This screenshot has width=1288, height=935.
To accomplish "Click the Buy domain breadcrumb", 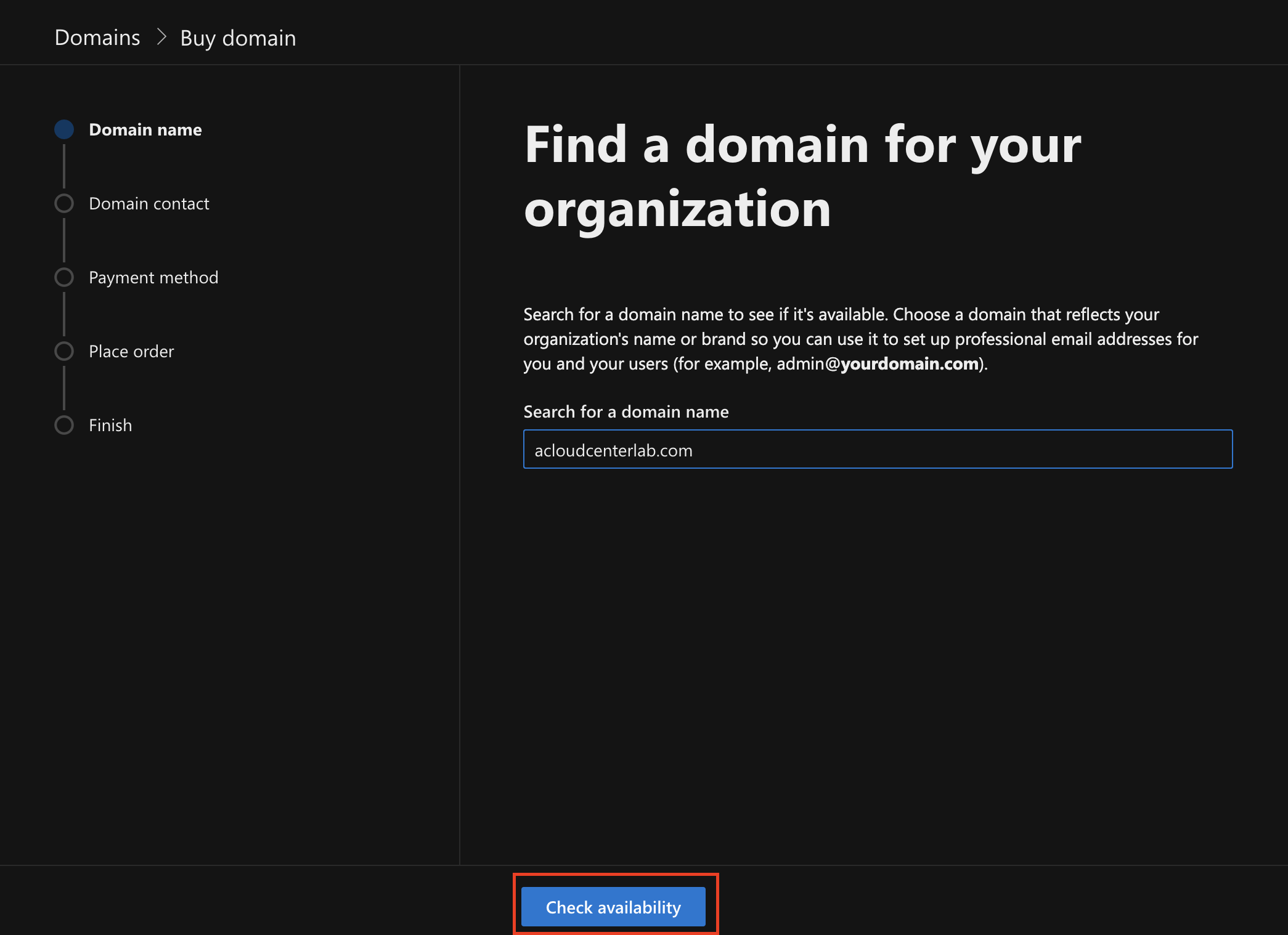I will [x=238, y=38].
